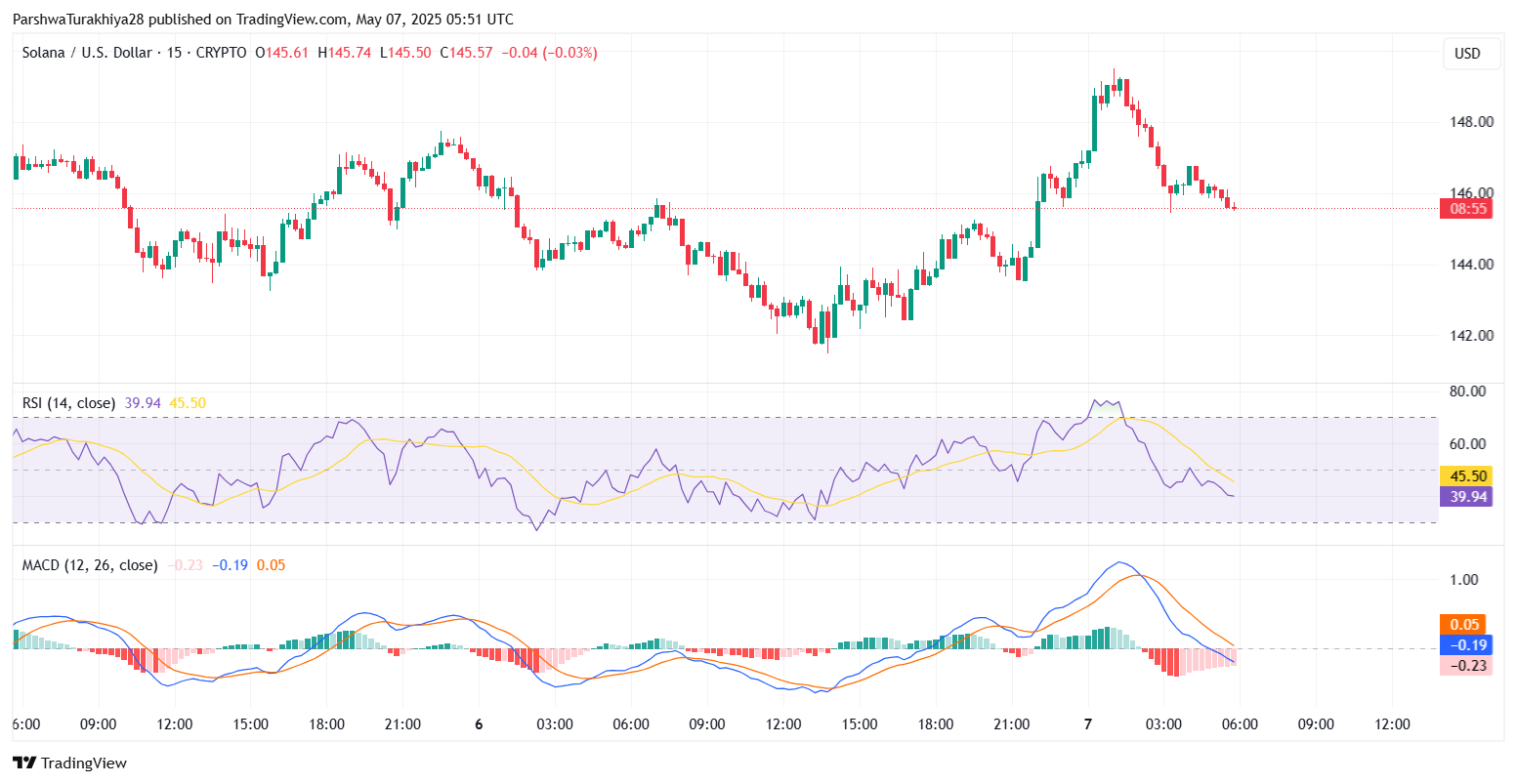Click the yellow 45.50 RSI average tag
The width and height of the screenshot is (1517, 784).
pyautogui.click(x=1468, y=476)
